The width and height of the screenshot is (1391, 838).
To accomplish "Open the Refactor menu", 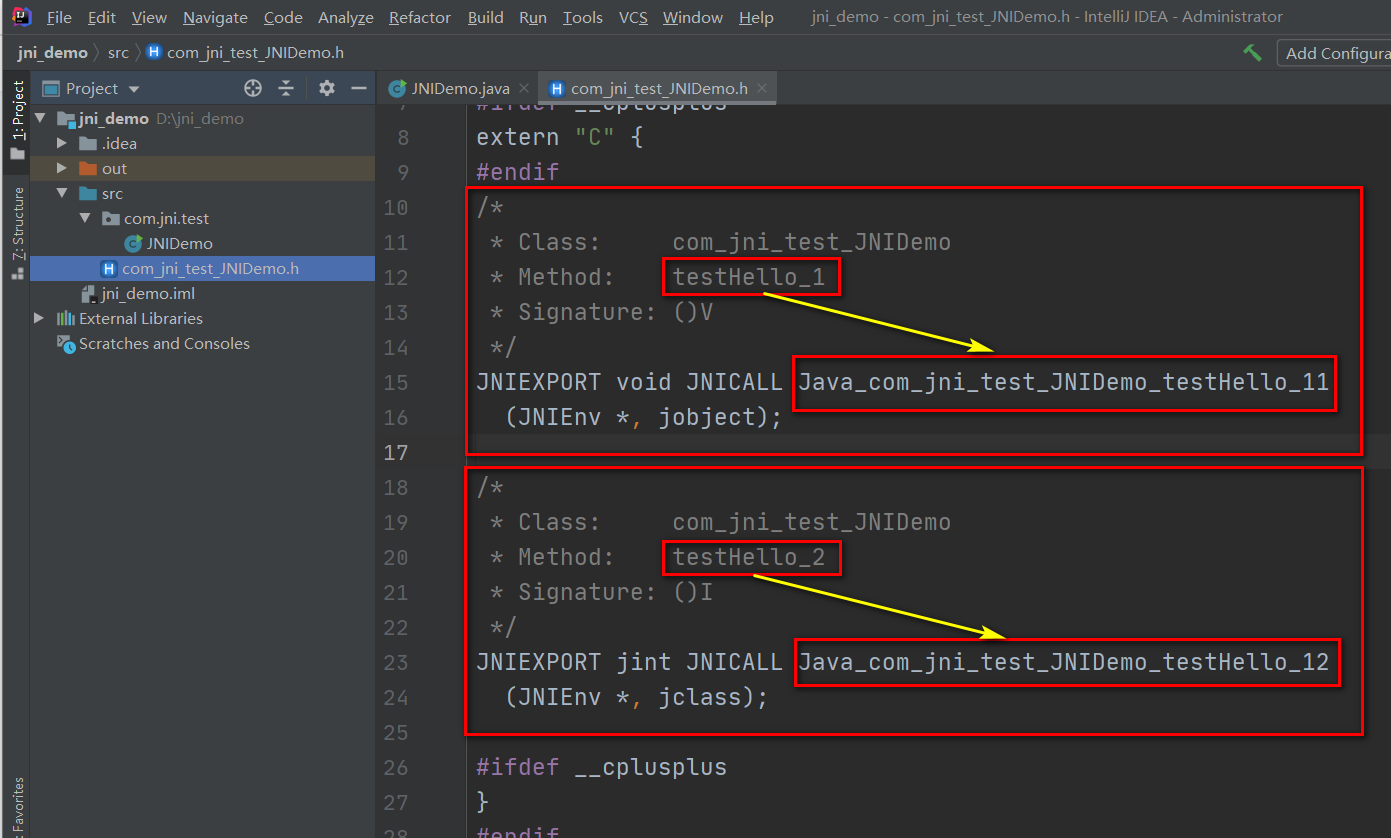I will pos(420,17).
